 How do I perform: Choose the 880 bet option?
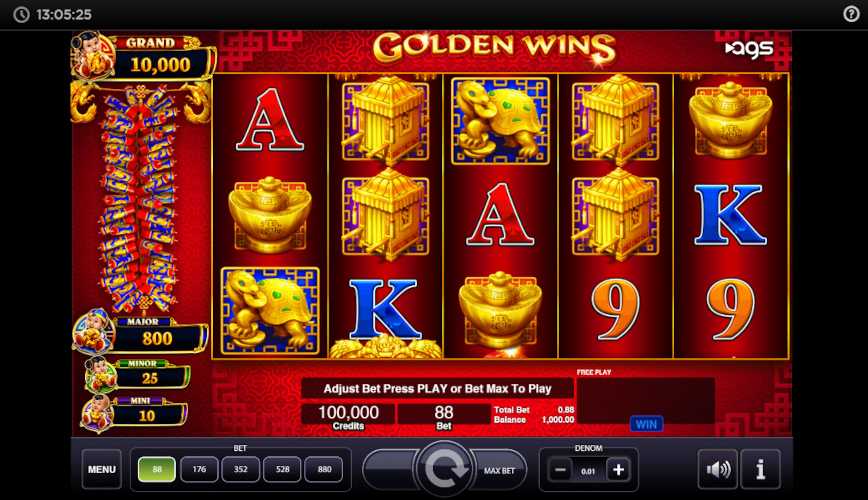(324, 470)
